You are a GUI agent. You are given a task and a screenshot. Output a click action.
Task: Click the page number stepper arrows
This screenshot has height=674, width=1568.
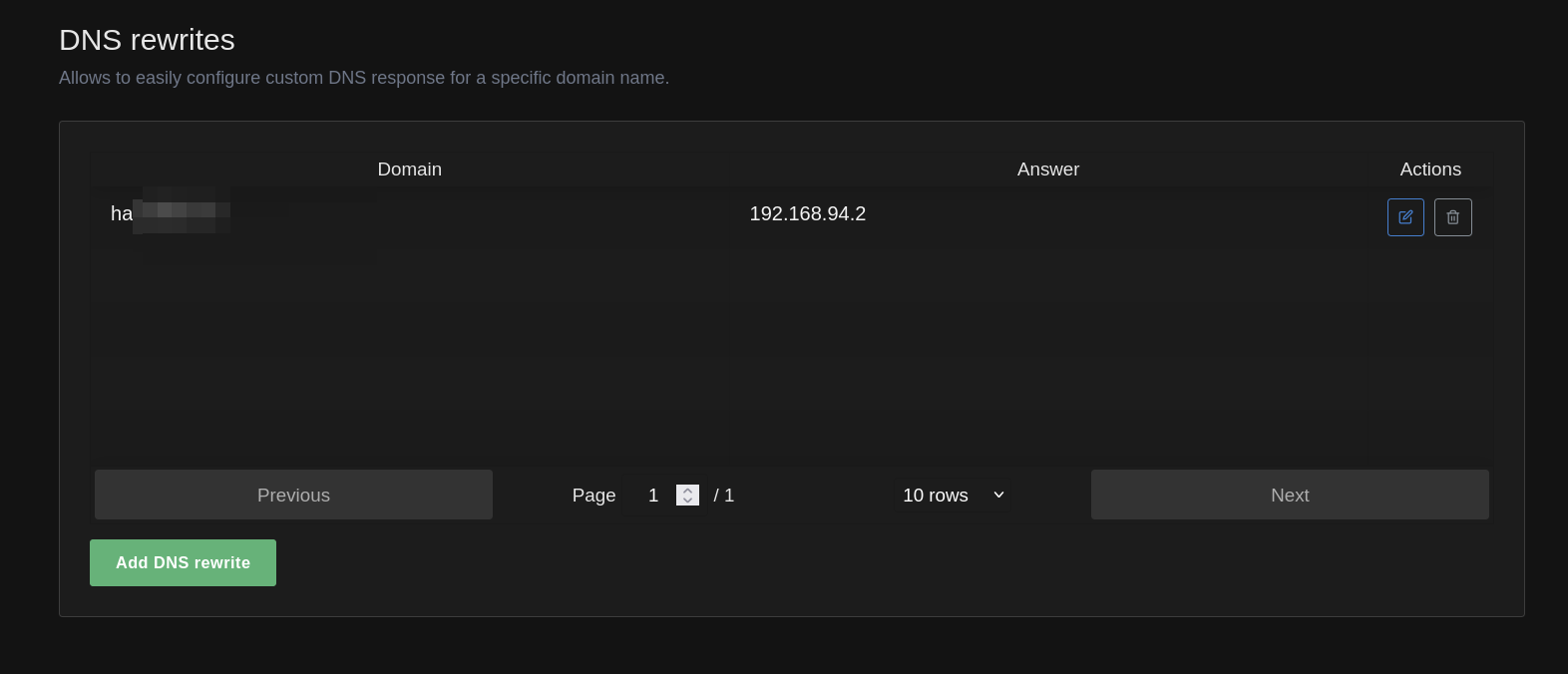pyautogui.click(x=687, y=496)
